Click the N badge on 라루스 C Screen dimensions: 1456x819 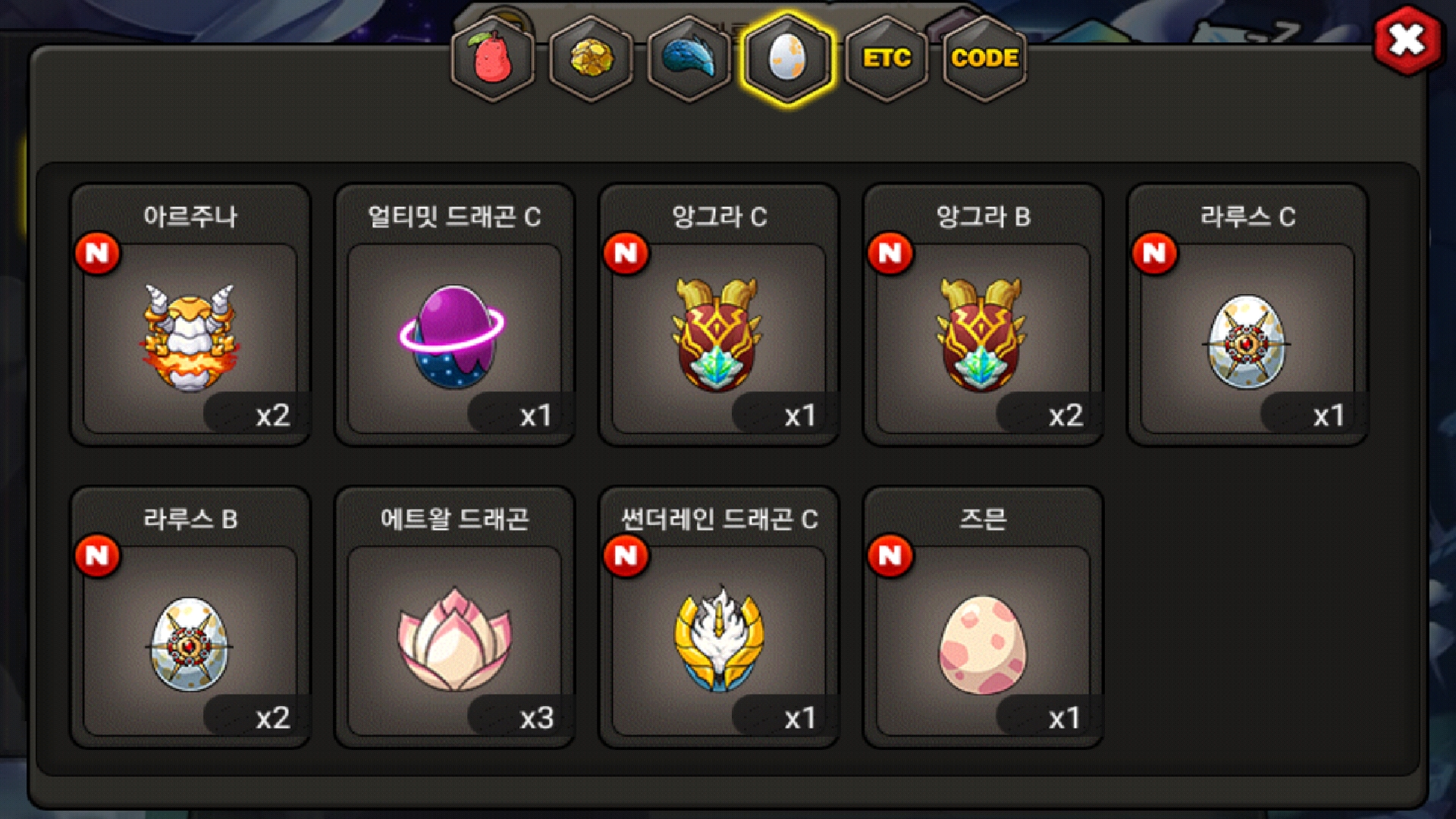pos(1154,253)
